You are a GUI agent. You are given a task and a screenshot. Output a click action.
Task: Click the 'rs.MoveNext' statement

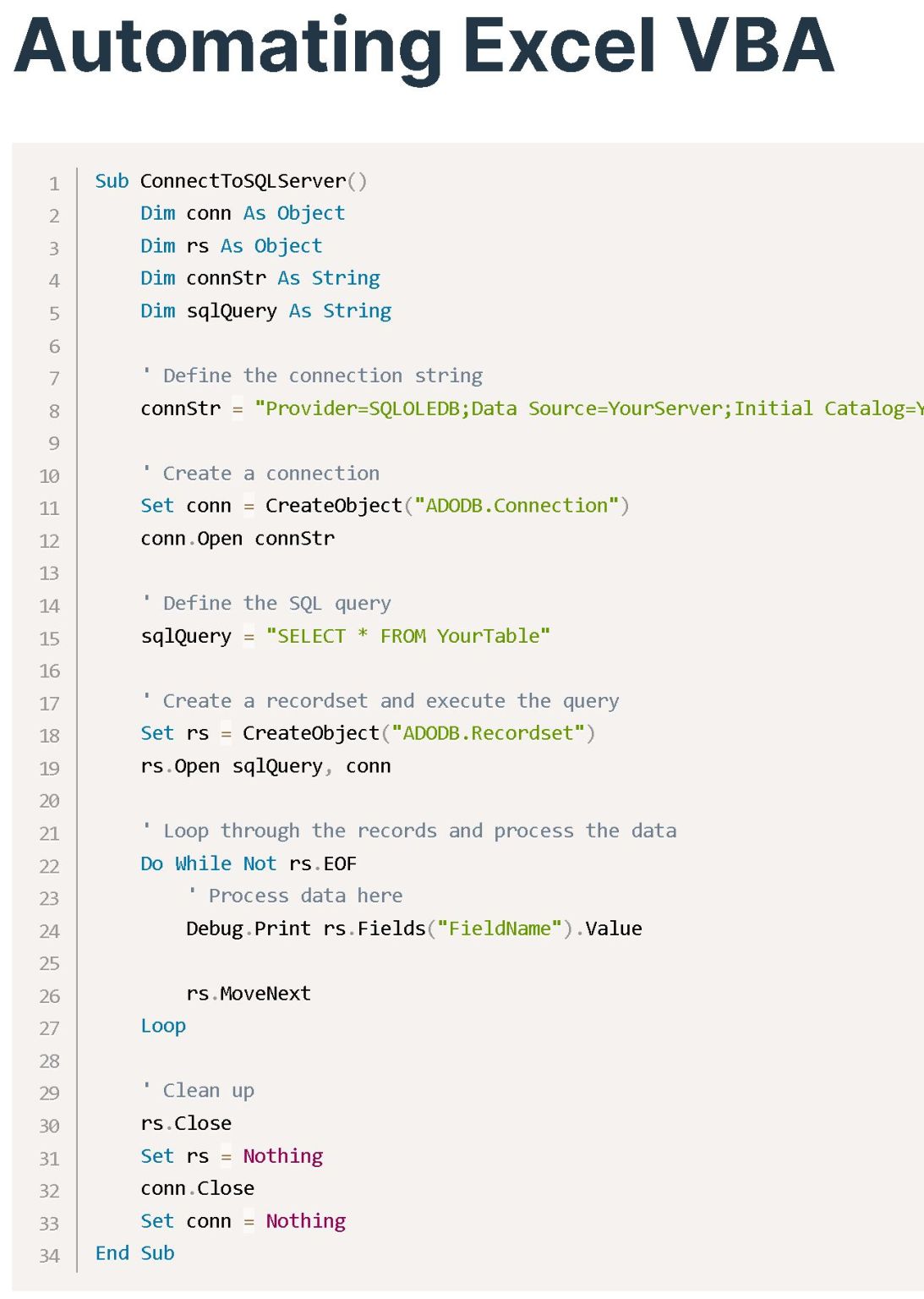click(249, 994)
